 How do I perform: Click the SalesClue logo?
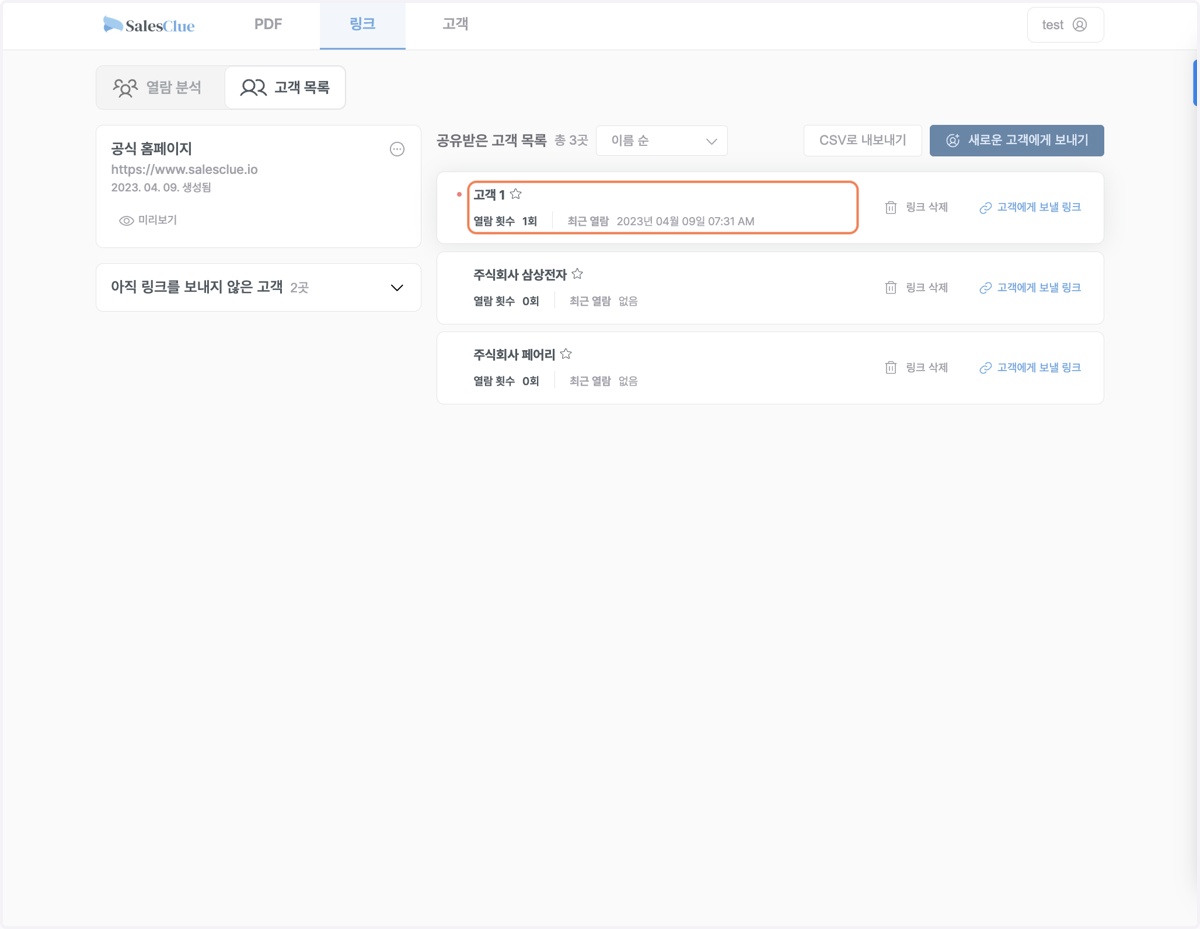[149, 25]
